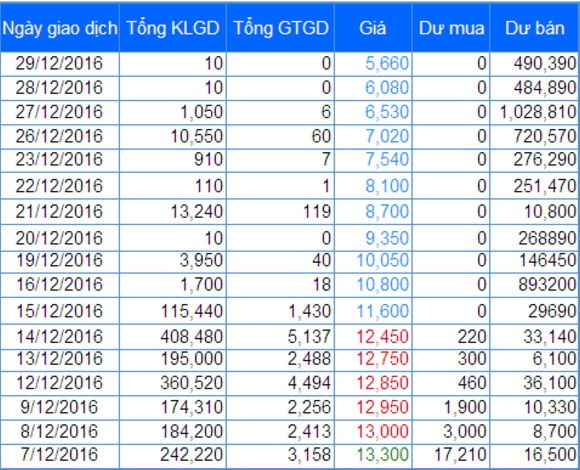Select the Dư bán column header
The width and height of the screenshot is (580, 470).
tap(535, 28)
